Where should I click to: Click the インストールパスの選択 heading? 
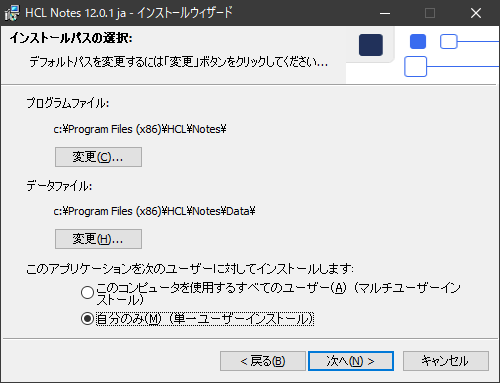click(71, 38)
